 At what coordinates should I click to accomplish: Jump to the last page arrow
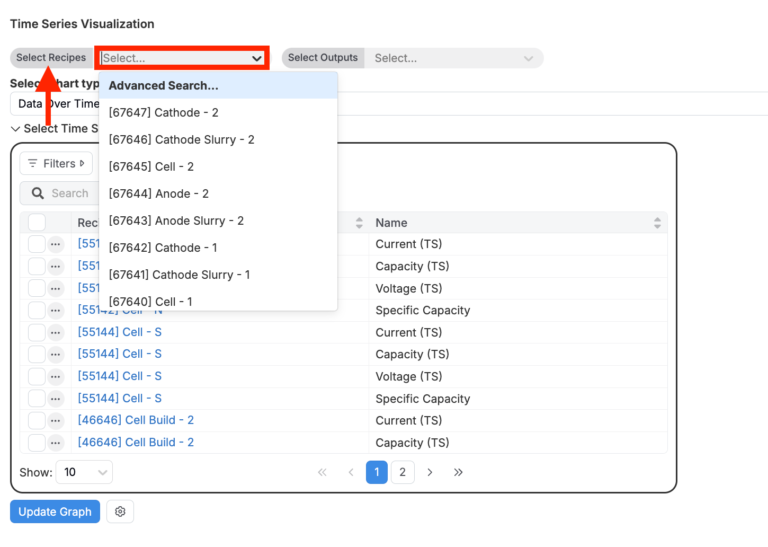[x=458, y=472]
